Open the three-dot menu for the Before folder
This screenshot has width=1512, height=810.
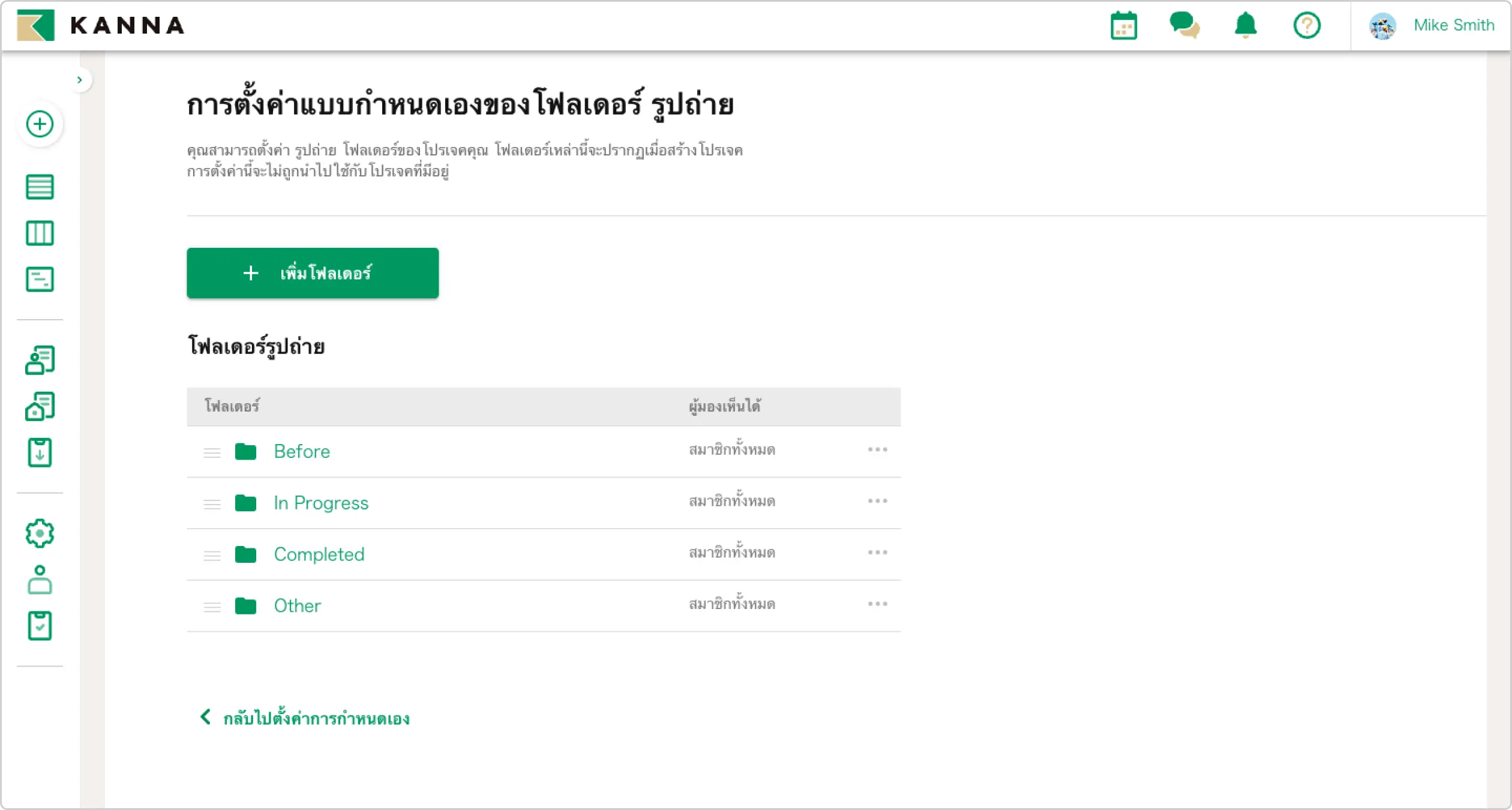[878, 449]
